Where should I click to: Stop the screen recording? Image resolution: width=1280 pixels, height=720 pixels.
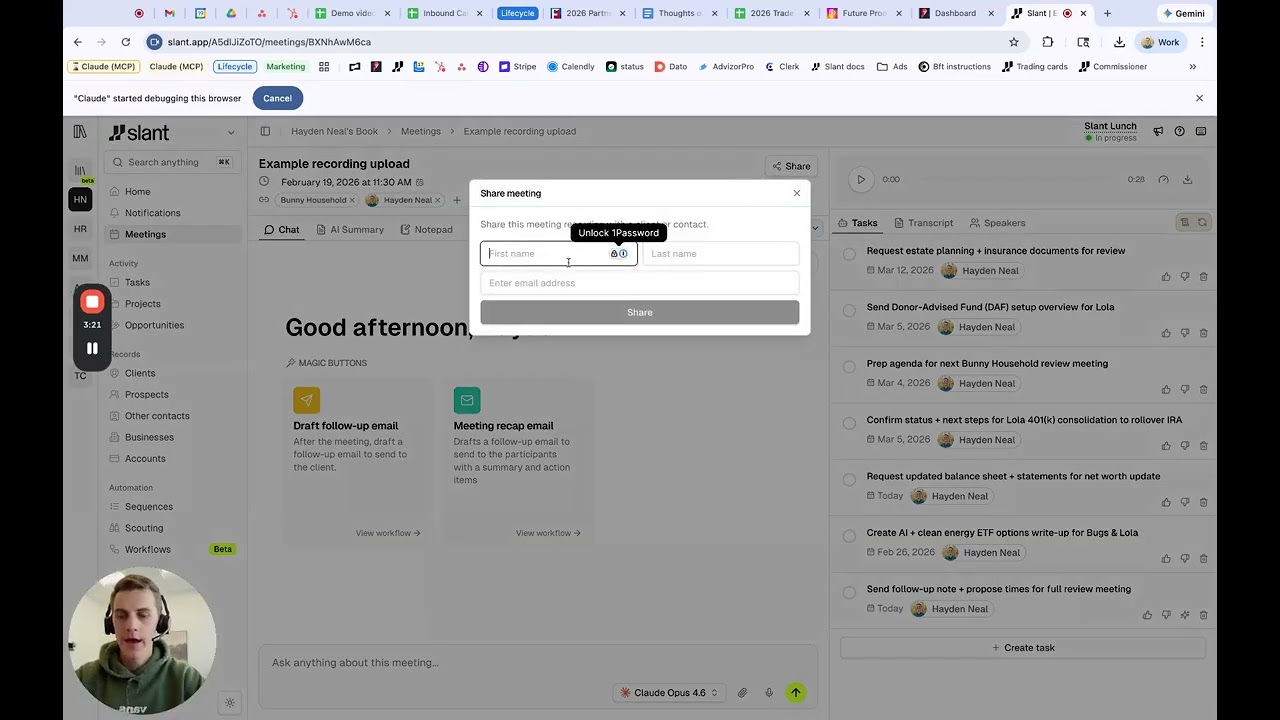pos(92,302)
